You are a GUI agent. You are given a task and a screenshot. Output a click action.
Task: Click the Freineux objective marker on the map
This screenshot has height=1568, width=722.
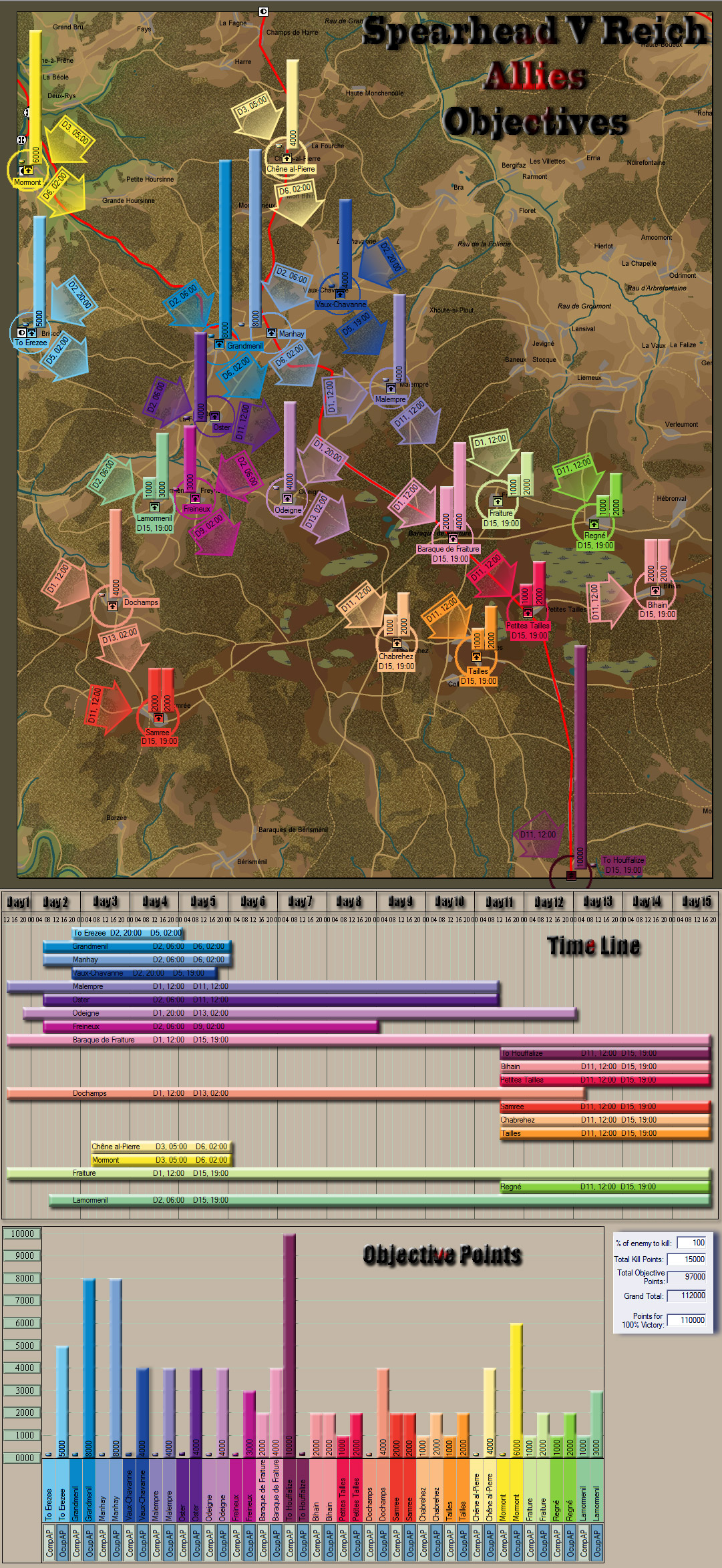pyautogui.click(x=195, y=498)
